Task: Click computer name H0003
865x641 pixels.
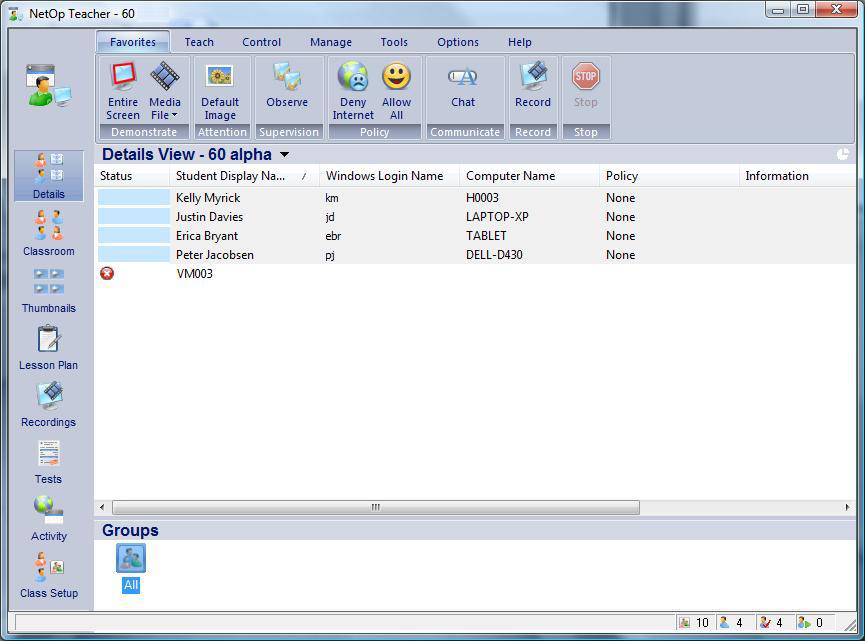Action: (482, 197)
